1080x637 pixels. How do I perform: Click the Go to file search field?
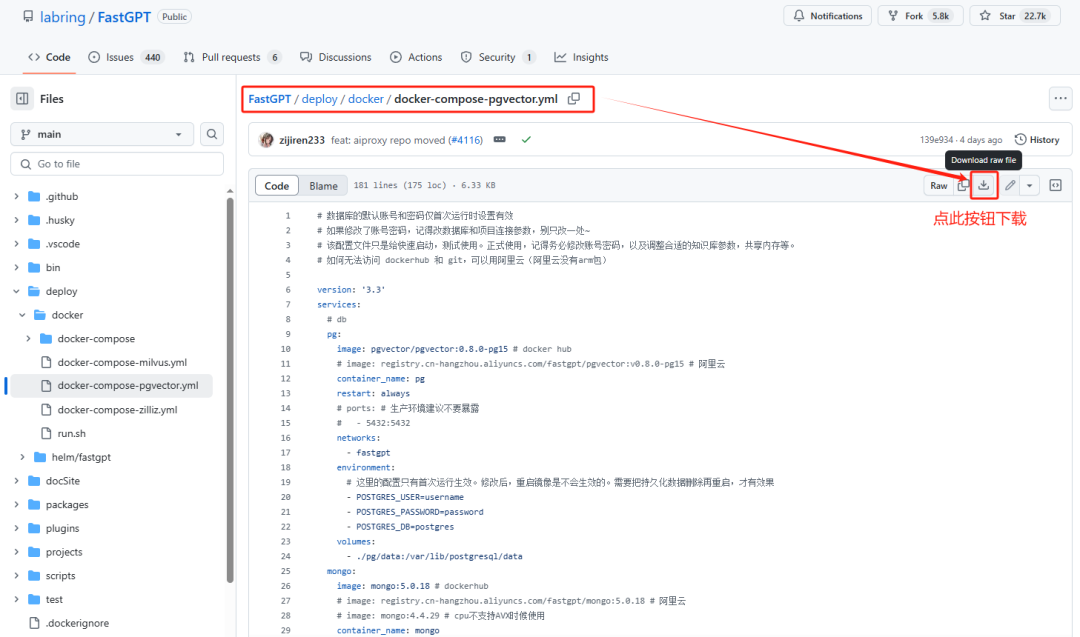pyautogui.click(x=117, y=164)
